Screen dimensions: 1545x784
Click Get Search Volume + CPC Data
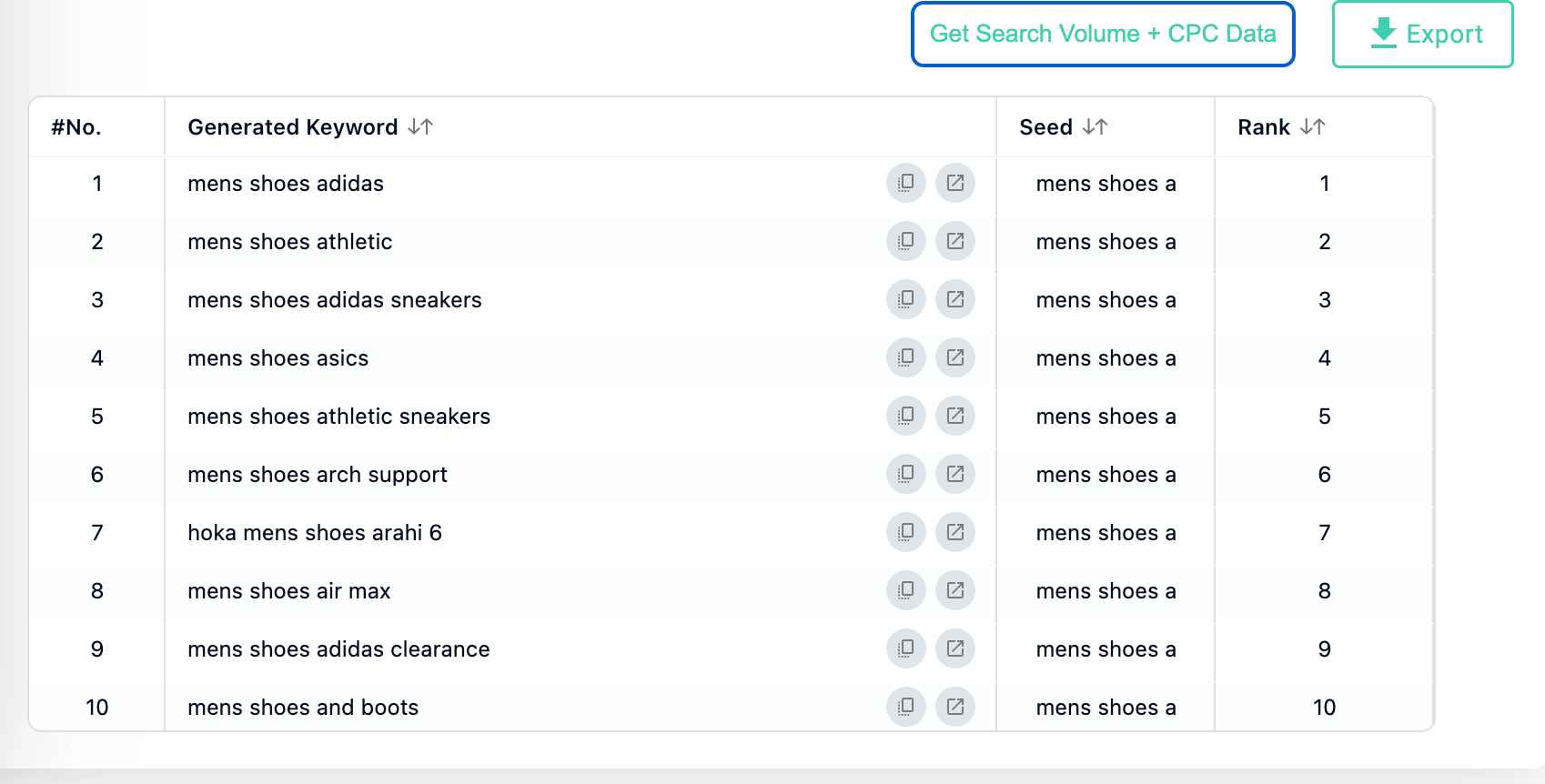point(1103,35)
